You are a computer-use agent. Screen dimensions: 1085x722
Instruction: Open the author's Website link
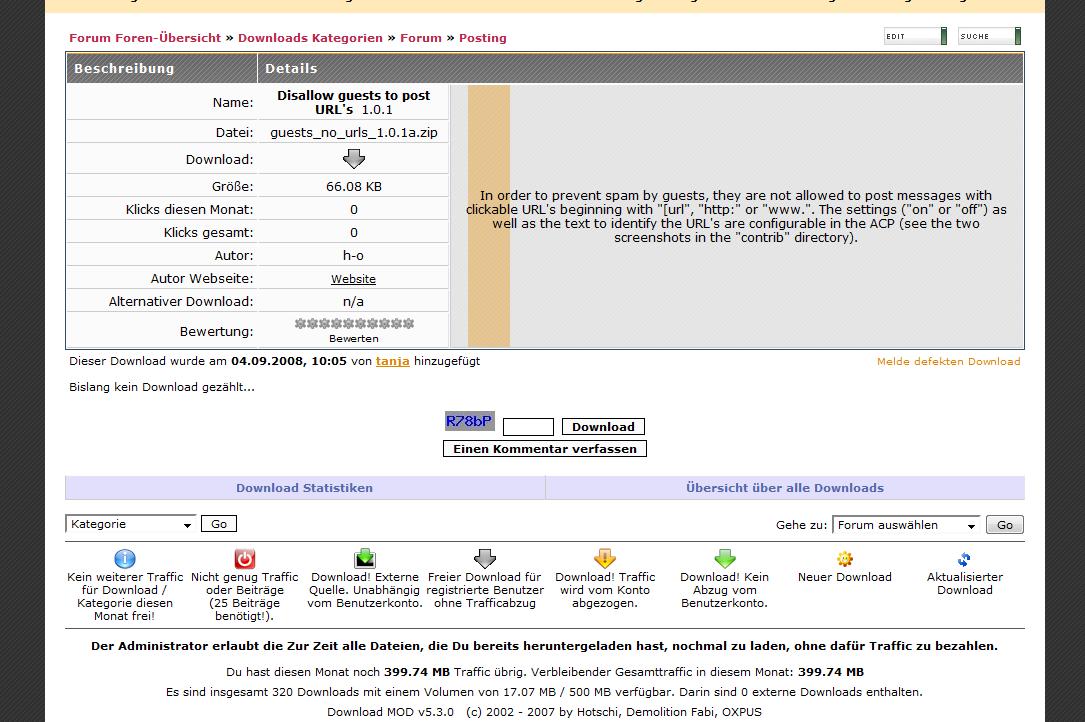click(353, 279)
